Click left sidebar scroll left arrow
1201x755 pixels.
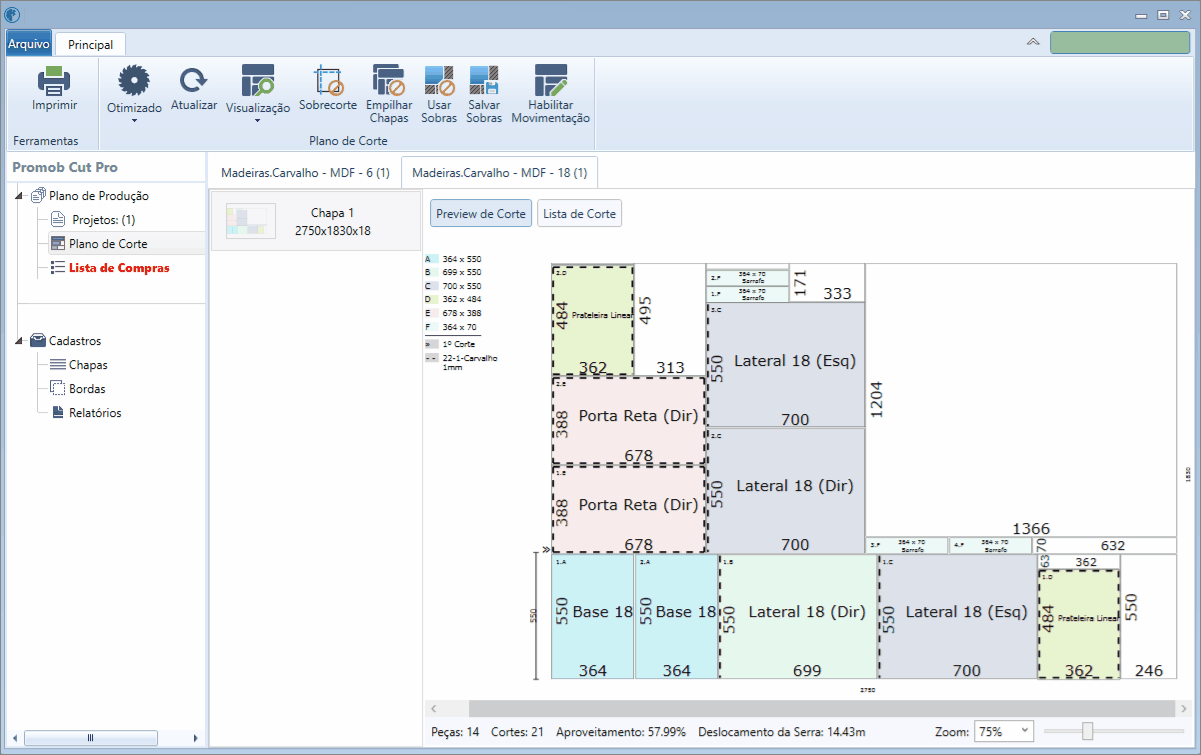click(x=13, y=738)
